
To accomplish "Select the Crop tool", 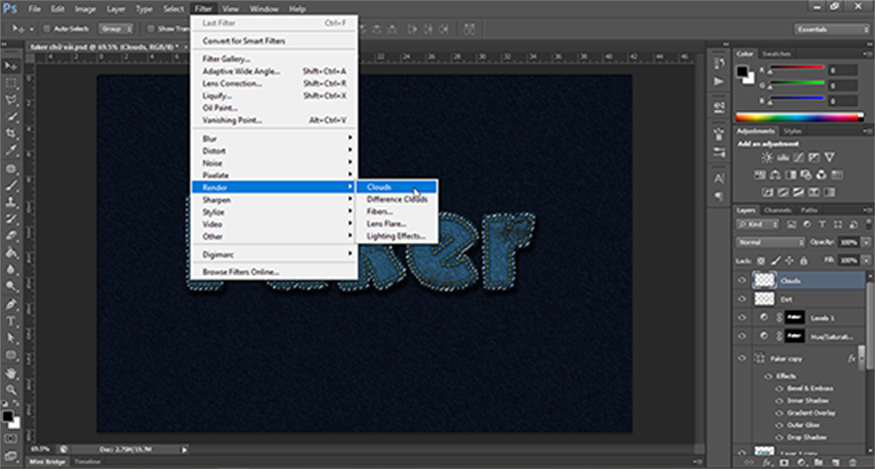I will pyautogui.click(x=11, y=132).
